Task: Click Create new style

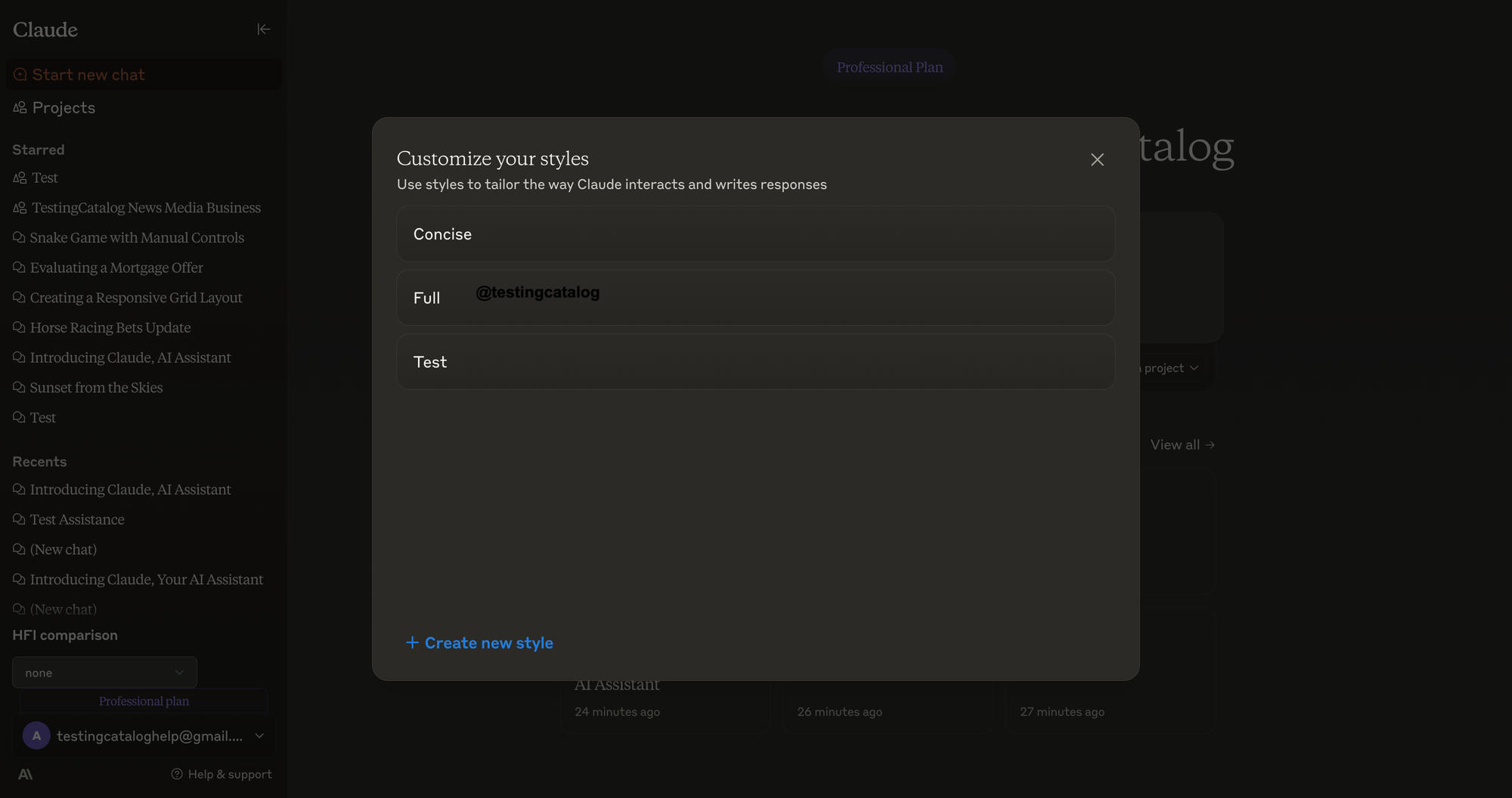Action: [479, 643]
